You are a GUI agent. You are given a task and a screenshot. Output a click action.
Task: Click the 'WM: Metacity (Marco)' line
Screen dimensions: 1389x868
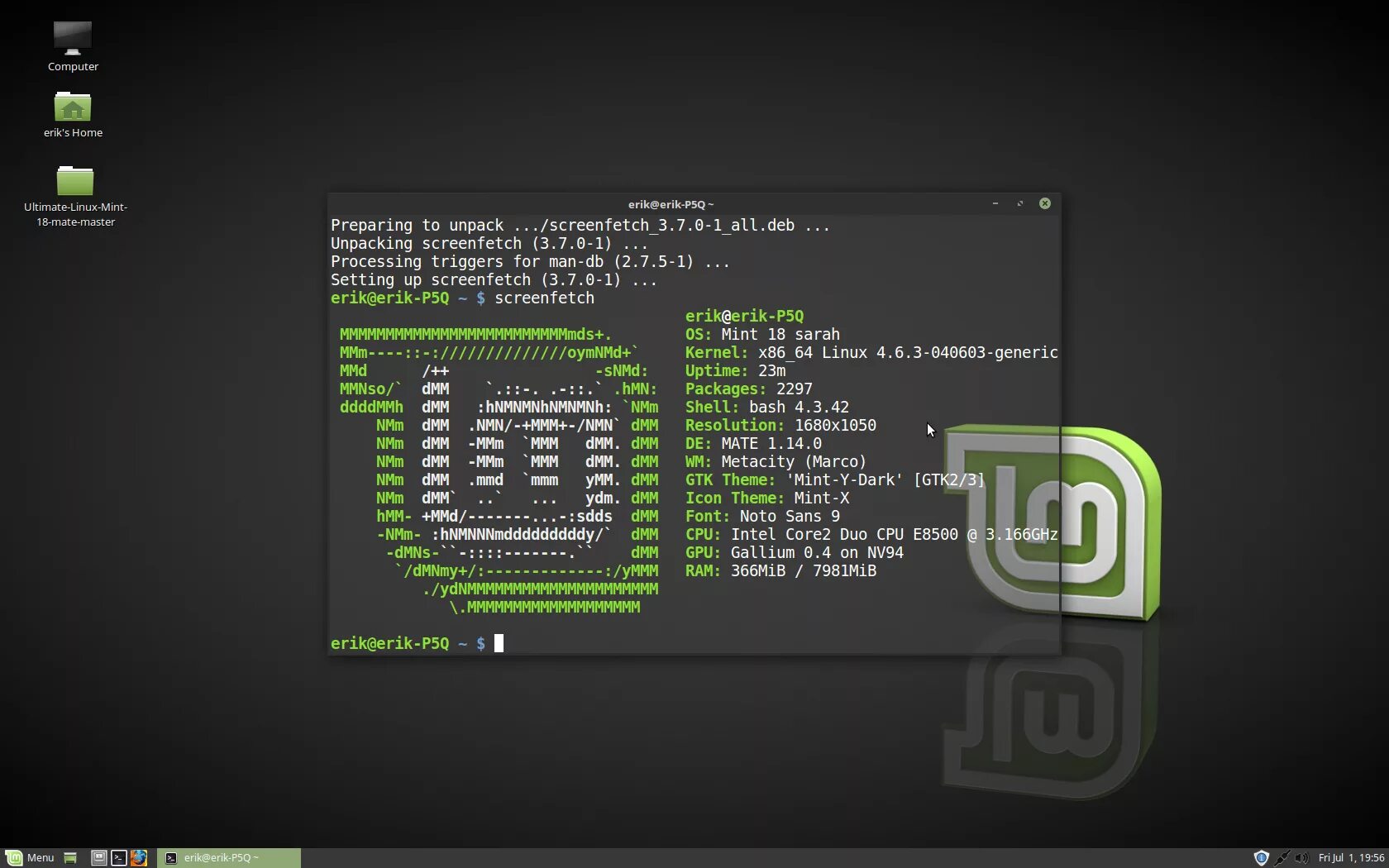click(776, 461)
